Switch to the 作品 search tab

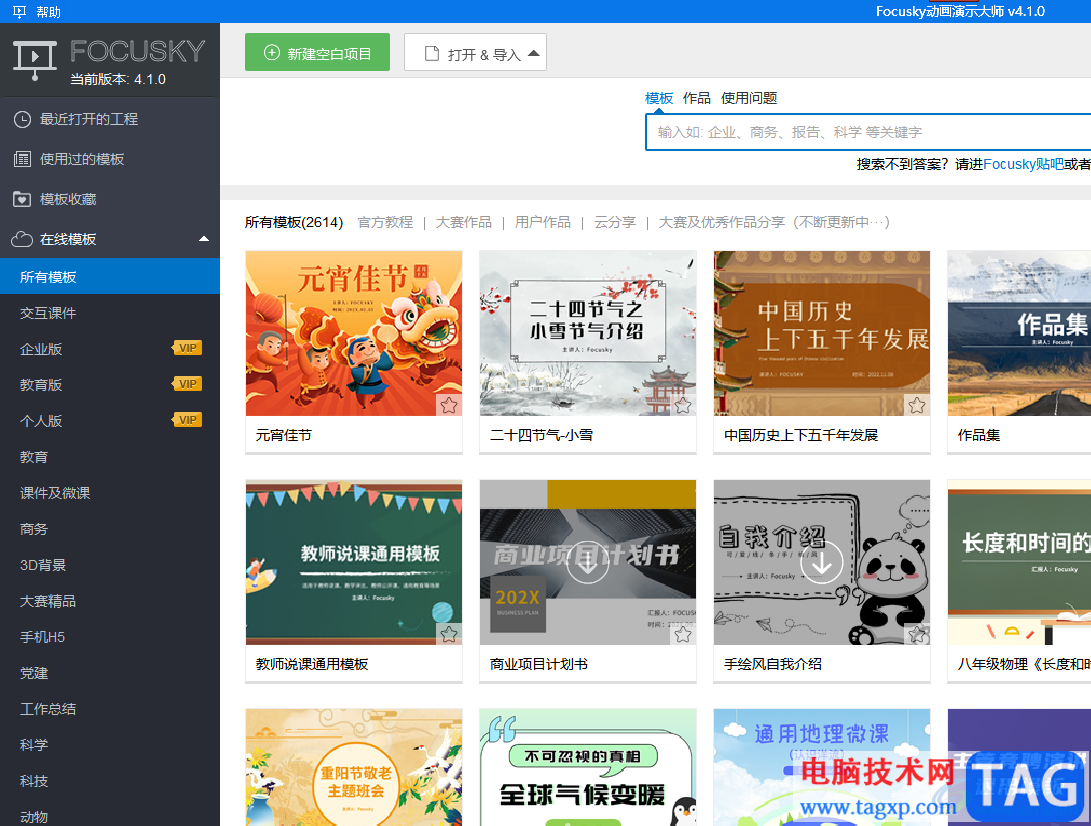pos(696,98)
